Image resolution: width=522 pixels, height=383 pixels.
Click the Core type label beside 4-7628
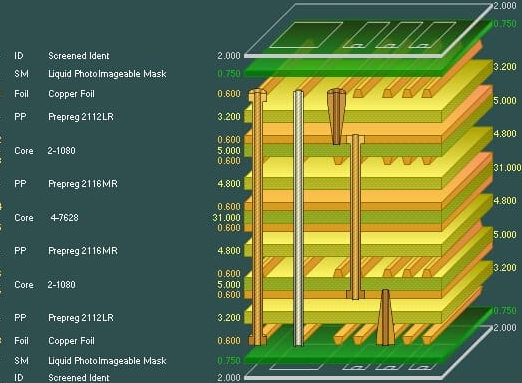[x=24, y=218]
